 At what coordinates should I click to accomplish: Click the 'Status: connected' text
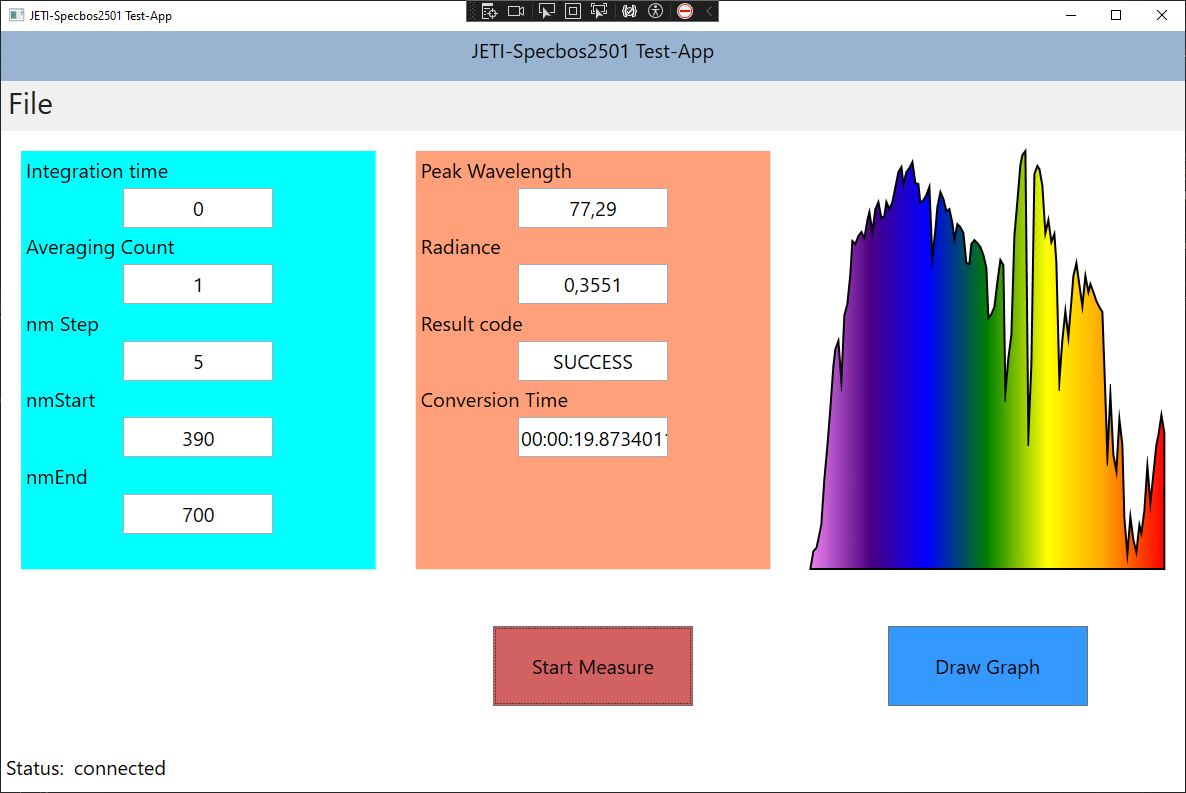click(86, 768)
